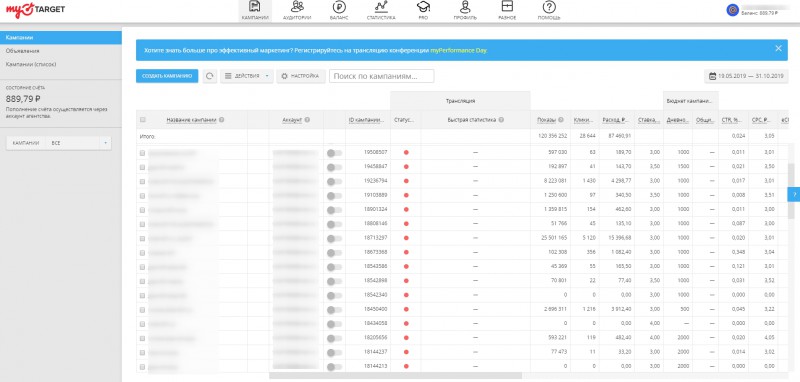Screen dimensions: 800x382
Task: Click the red status dot for campaign 18542340
Action: 406,295
